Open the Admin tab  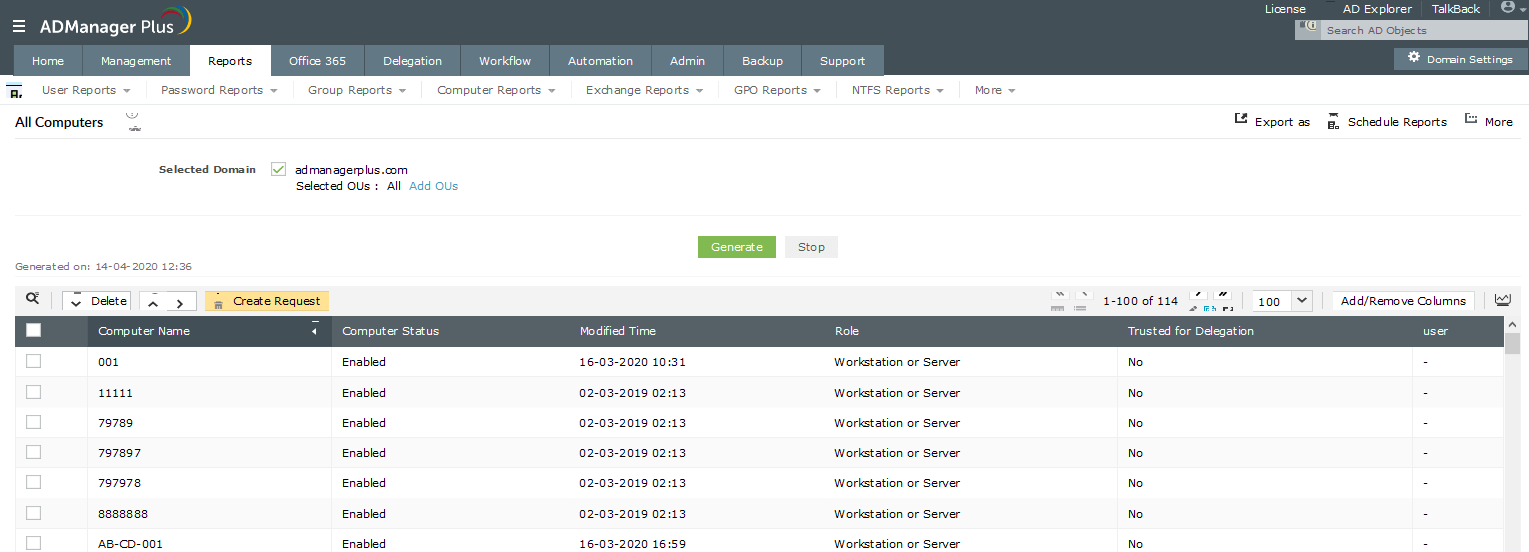687,60
